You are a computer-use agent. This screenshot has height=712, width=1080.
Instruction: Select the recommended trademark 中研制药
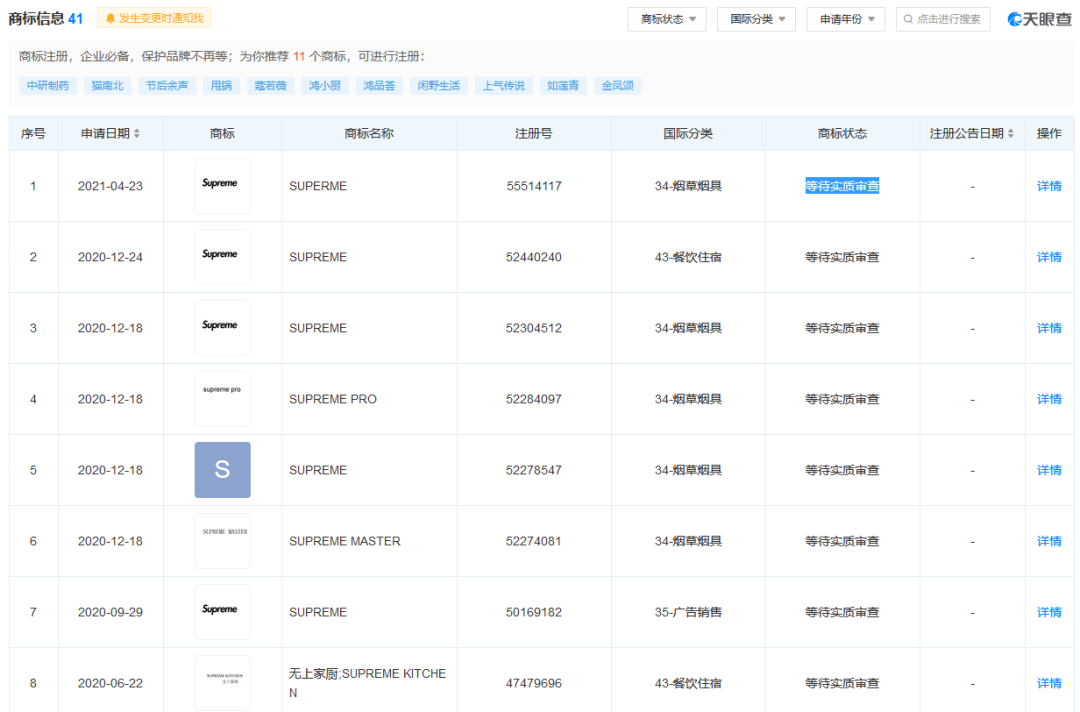point(47,85)
